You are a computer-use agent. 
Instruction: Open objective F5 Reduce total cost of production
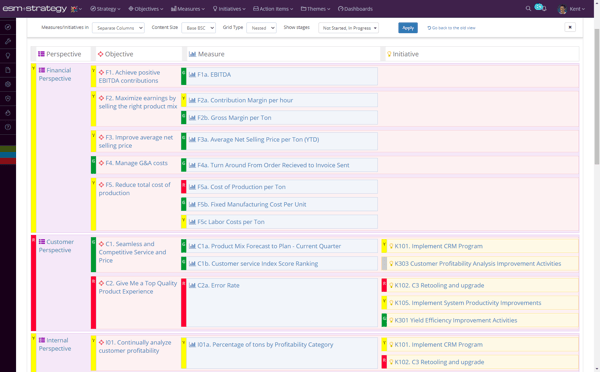pos(135,189)
